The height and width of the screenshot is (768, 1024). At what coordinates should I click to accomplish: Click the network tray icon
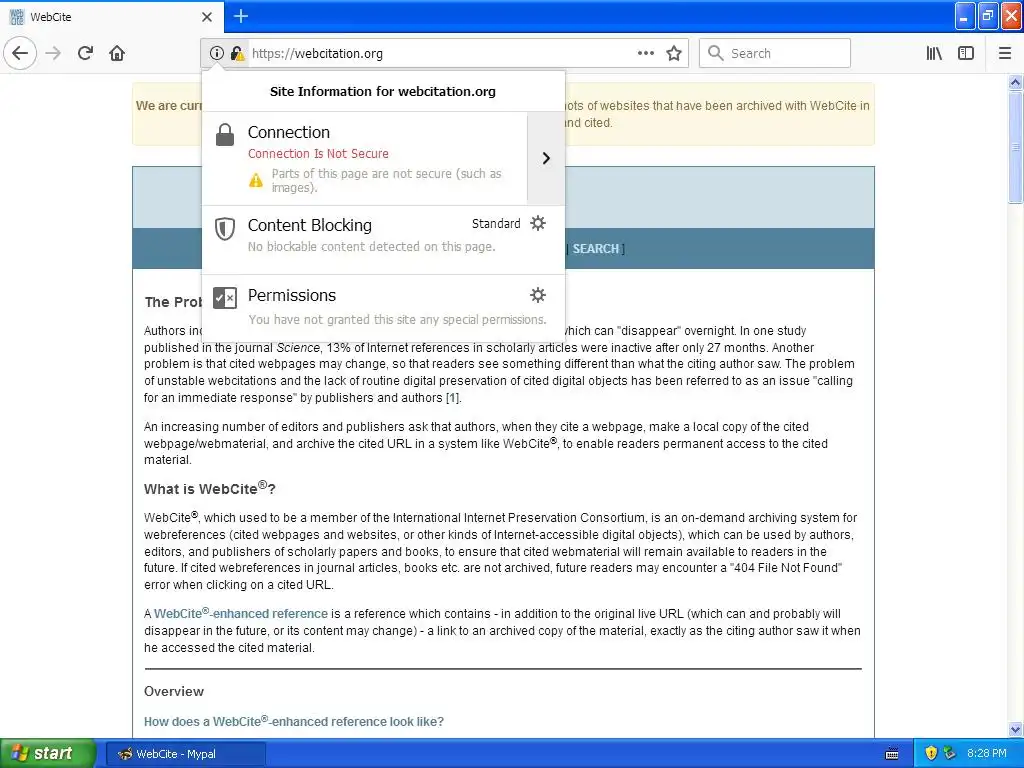tap(950, 754)
